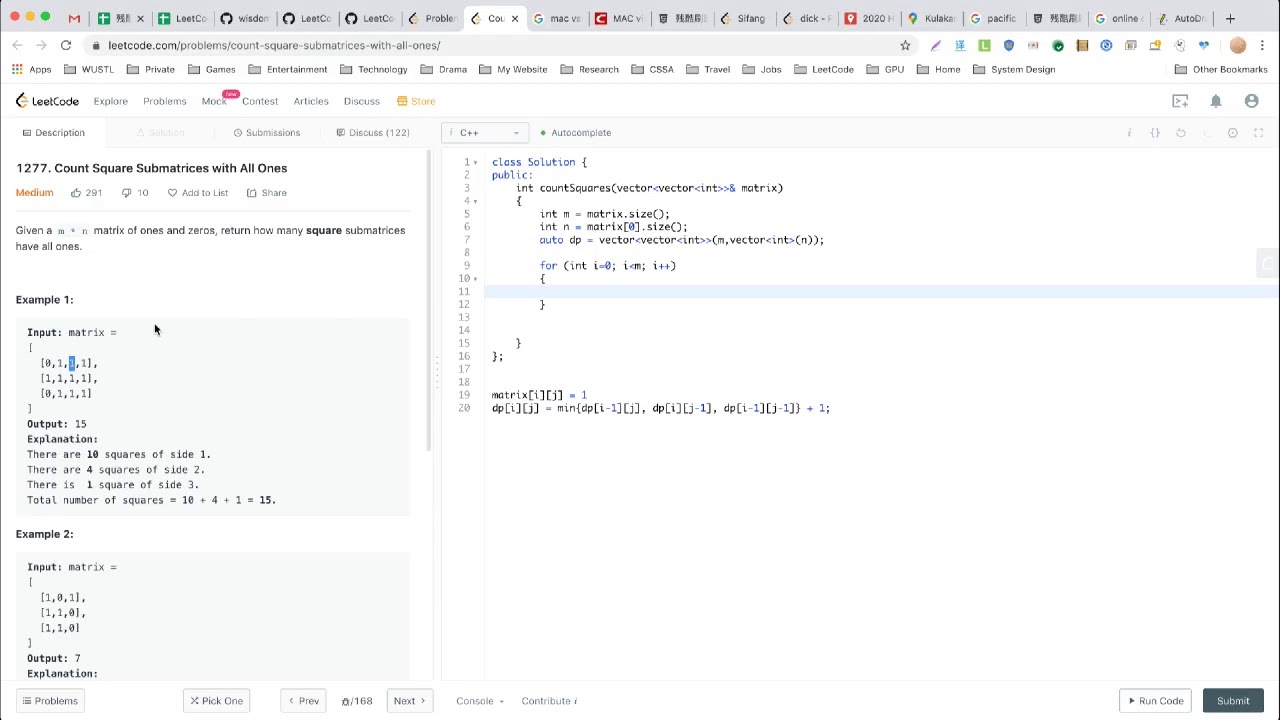
Task: Open the System Design bookmarks folder
Action: click(x=1013, y=69)
